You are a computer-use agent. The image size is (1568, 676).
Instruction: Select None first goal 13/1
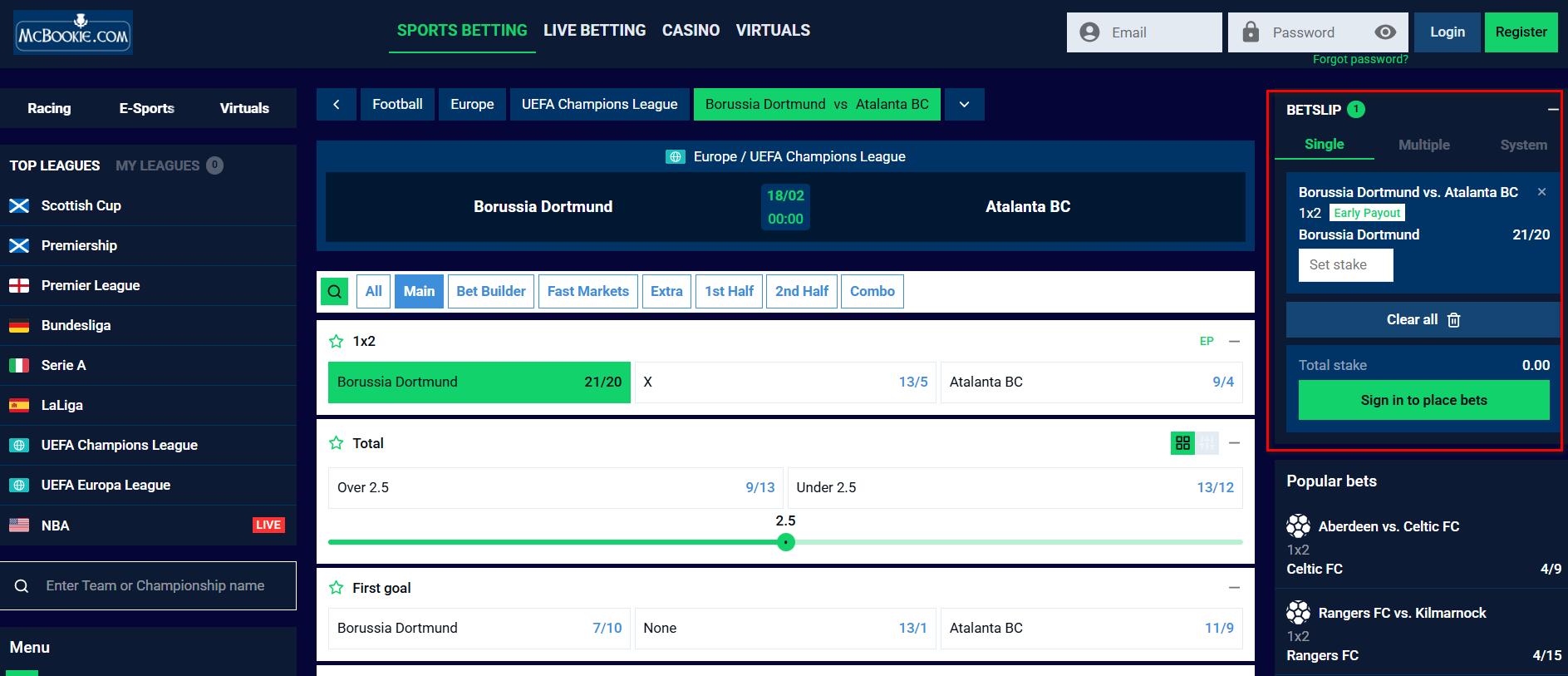coord(785,629)
